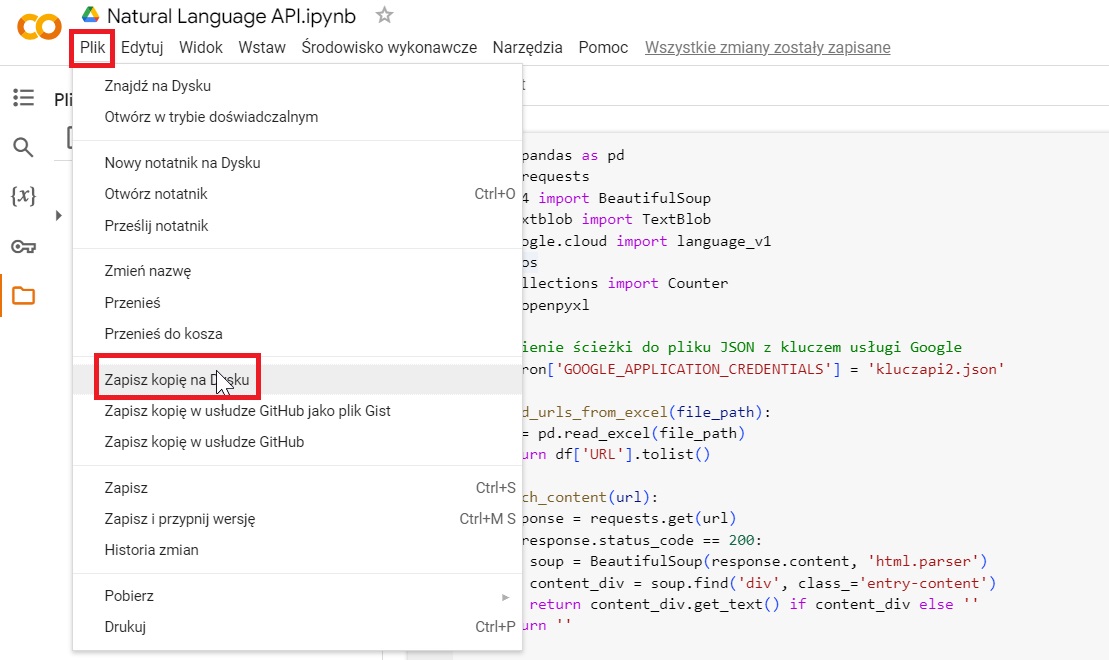1109x660 pixels.
Task: Open the variables inspector {x} icon
Action: click(23, 196)
